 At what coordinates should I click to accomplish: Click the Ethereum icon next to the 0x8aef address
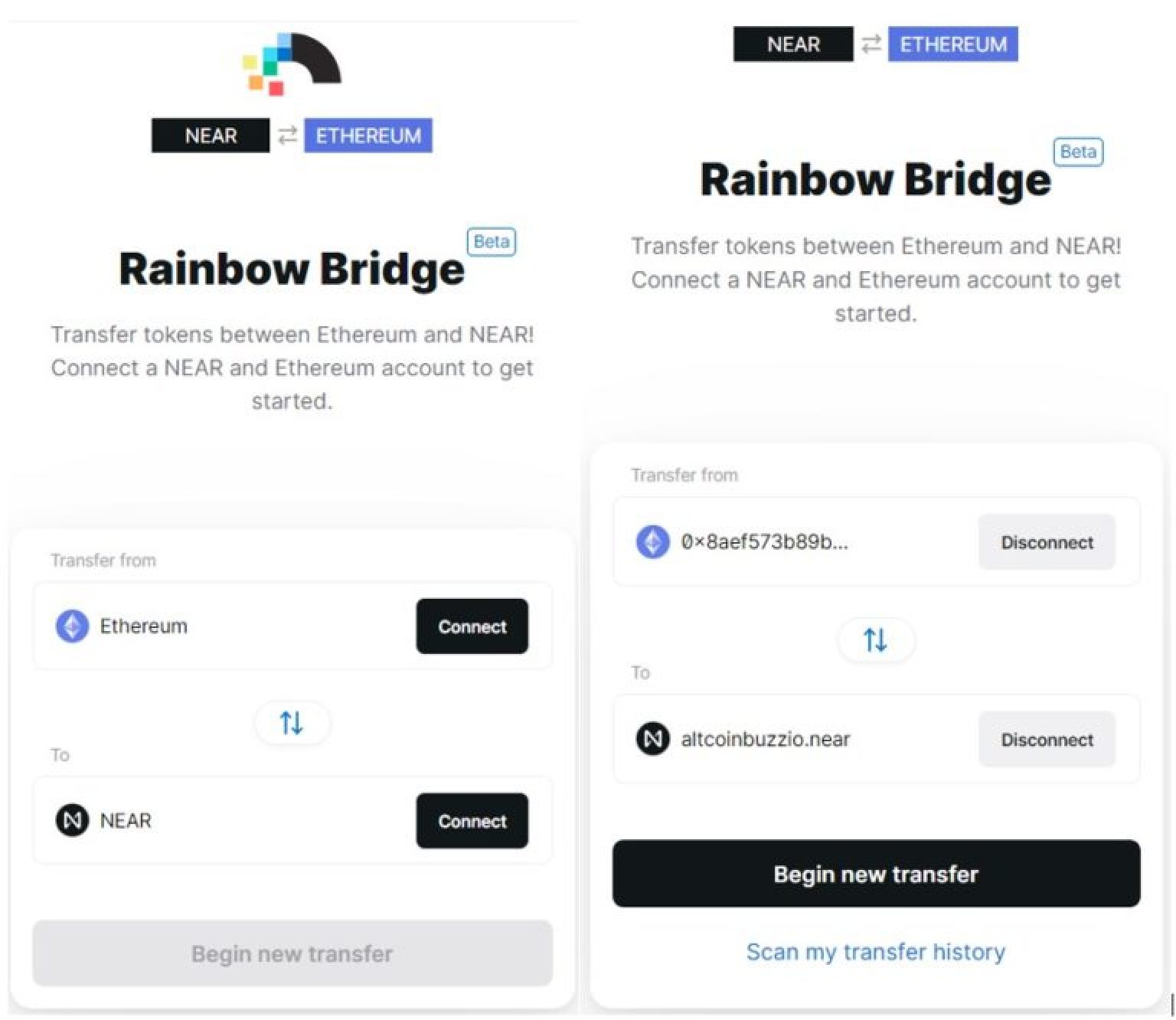pos(652,542)
